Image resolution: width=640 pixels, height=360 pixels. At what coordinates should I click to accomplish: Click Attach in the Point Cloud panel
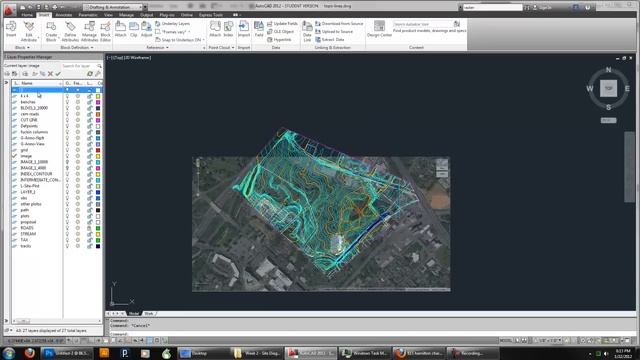[x=215, y=29]
